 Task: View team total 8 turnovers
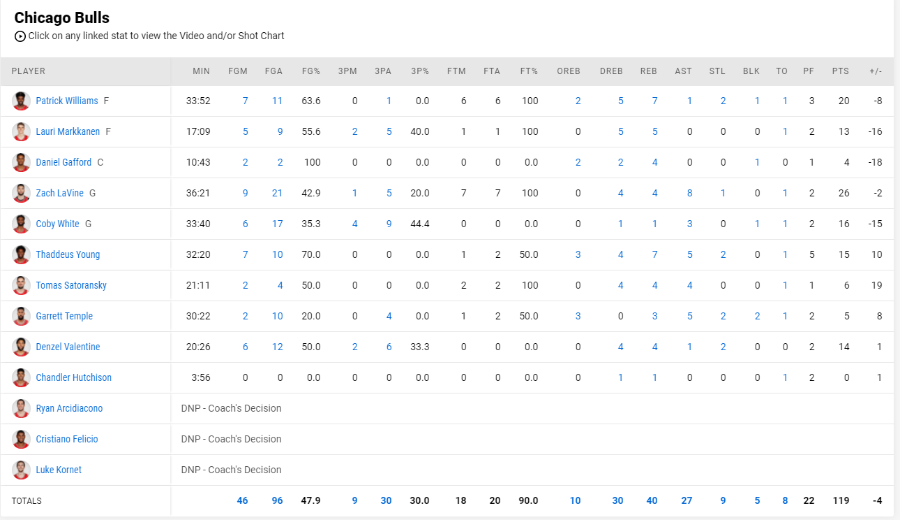[x=785, y=500]
